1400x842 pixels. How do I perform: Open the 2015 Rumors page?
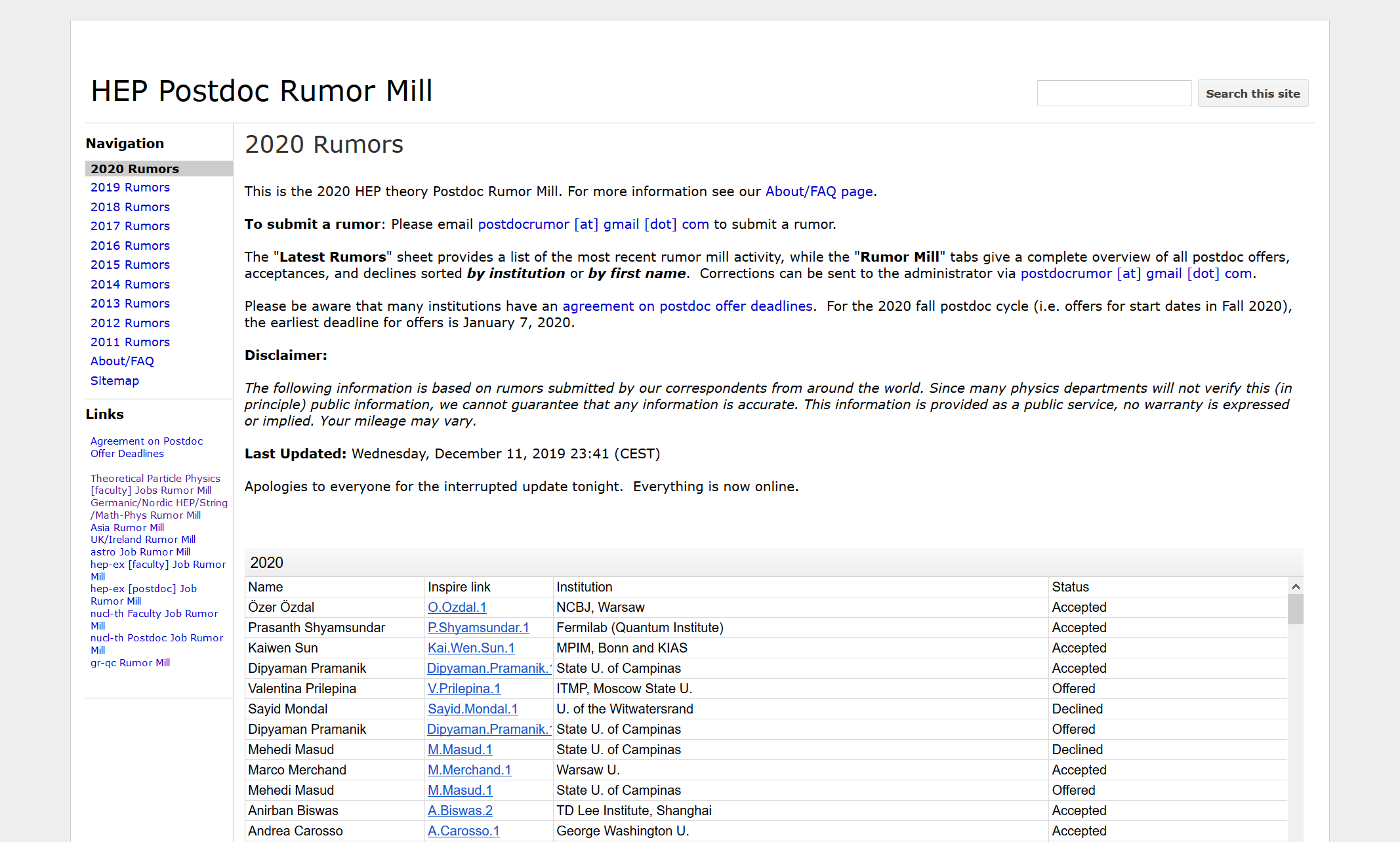pos(130,264)
